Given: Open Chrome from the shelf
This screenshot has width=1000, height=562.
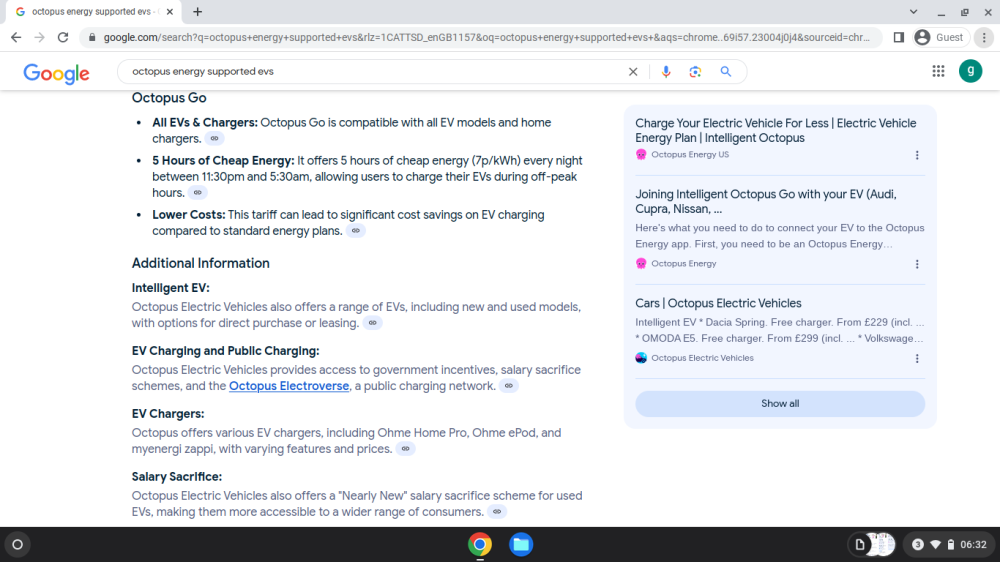Looking at the screenshot, I should coord(480,545).
